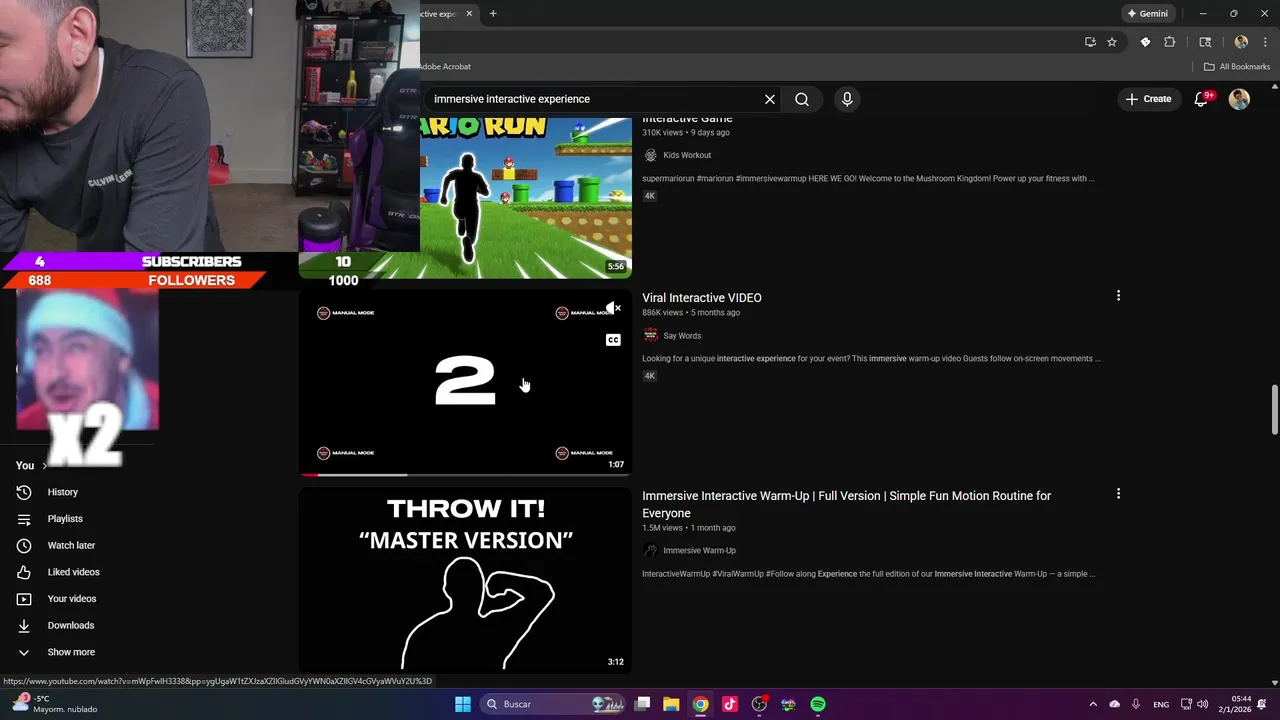
Task: Click the Watch later clock icon
Action: tap(24, 546)
